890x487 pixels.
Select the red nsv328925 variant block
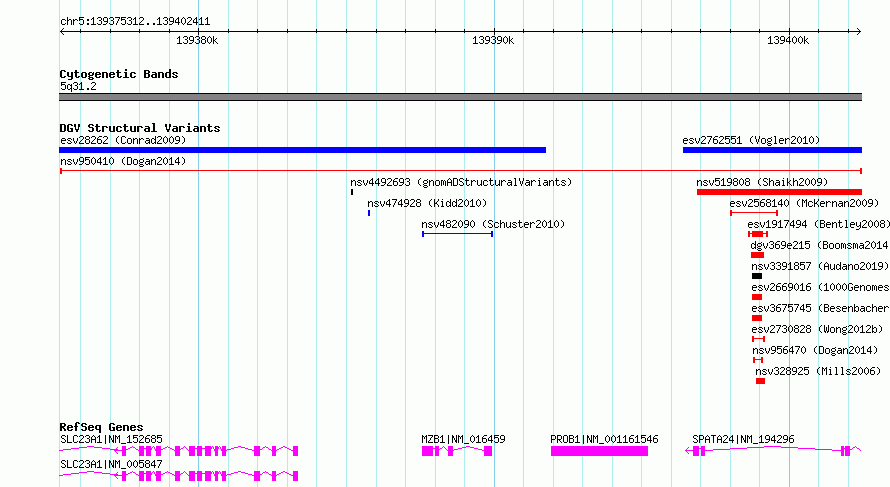click(761, 381)
